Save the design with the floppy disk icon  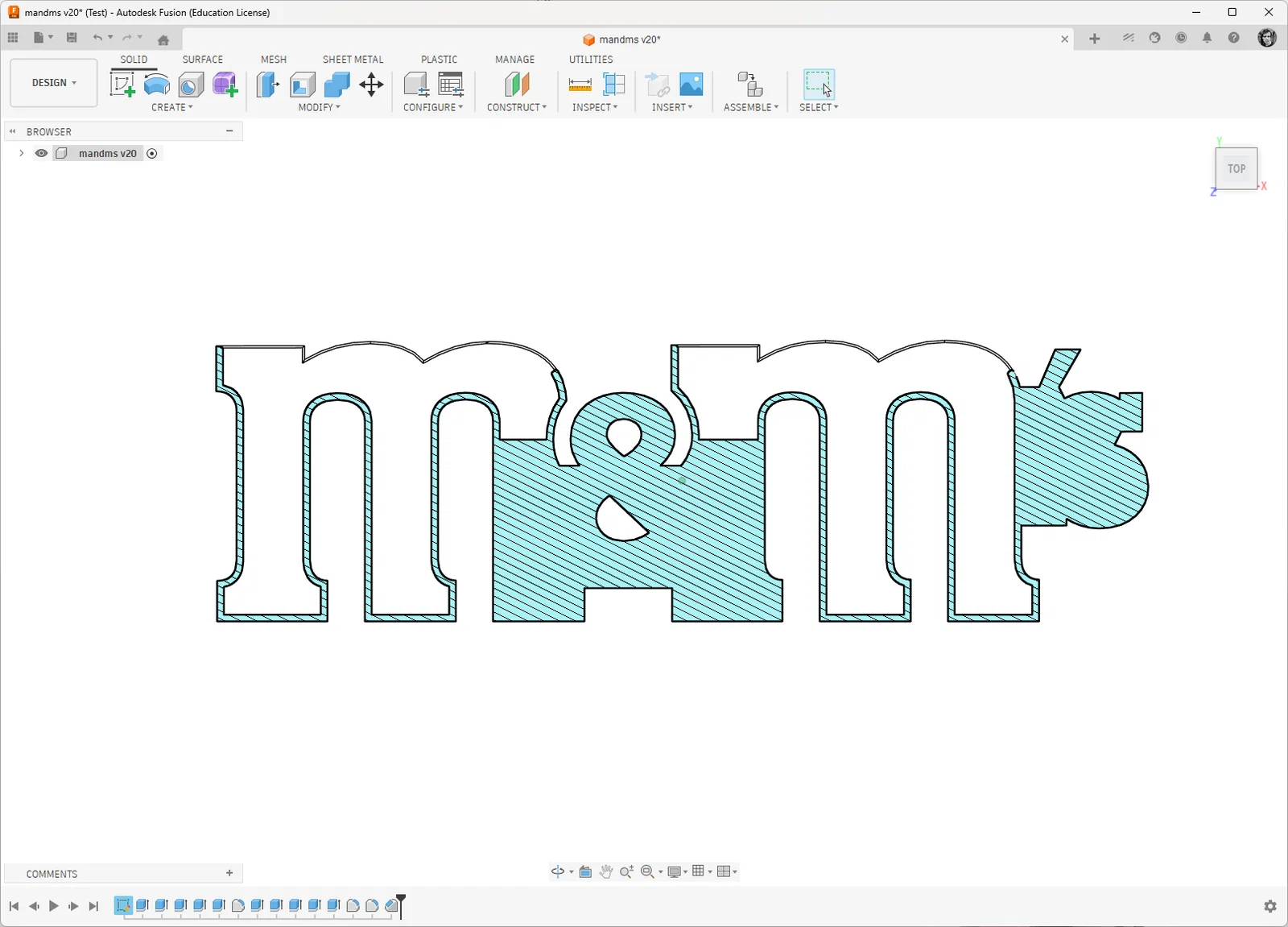click(x=72, y=38)
